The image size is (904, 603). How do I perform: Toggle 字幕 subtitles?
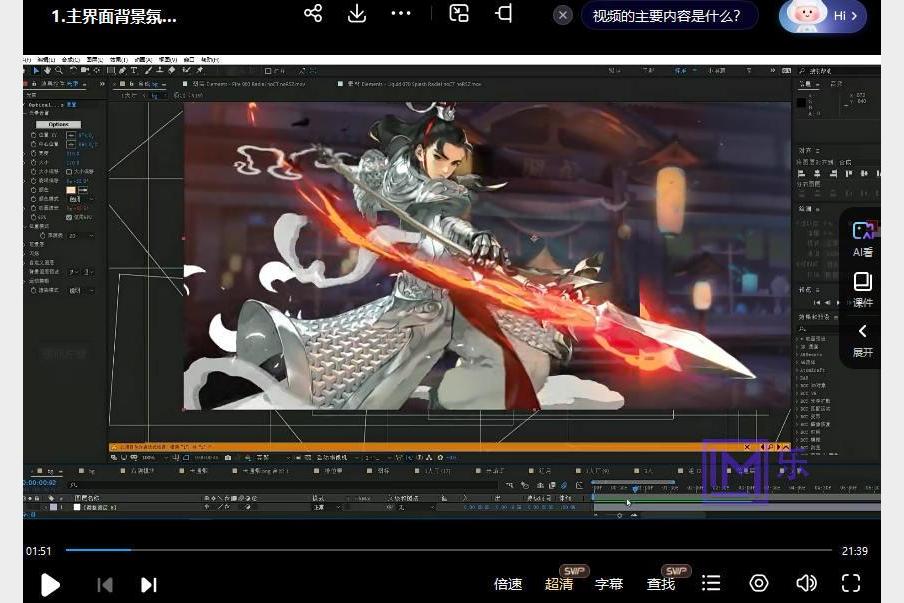609,584
